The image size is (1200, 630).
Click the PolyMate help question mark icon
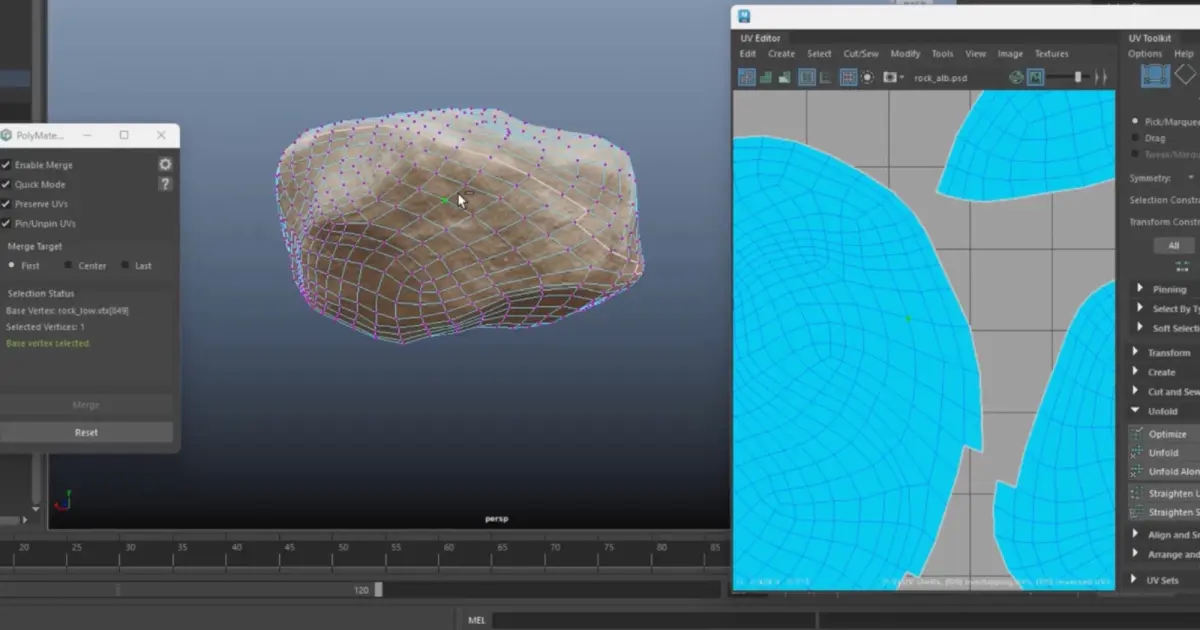(x=165, y=184)
